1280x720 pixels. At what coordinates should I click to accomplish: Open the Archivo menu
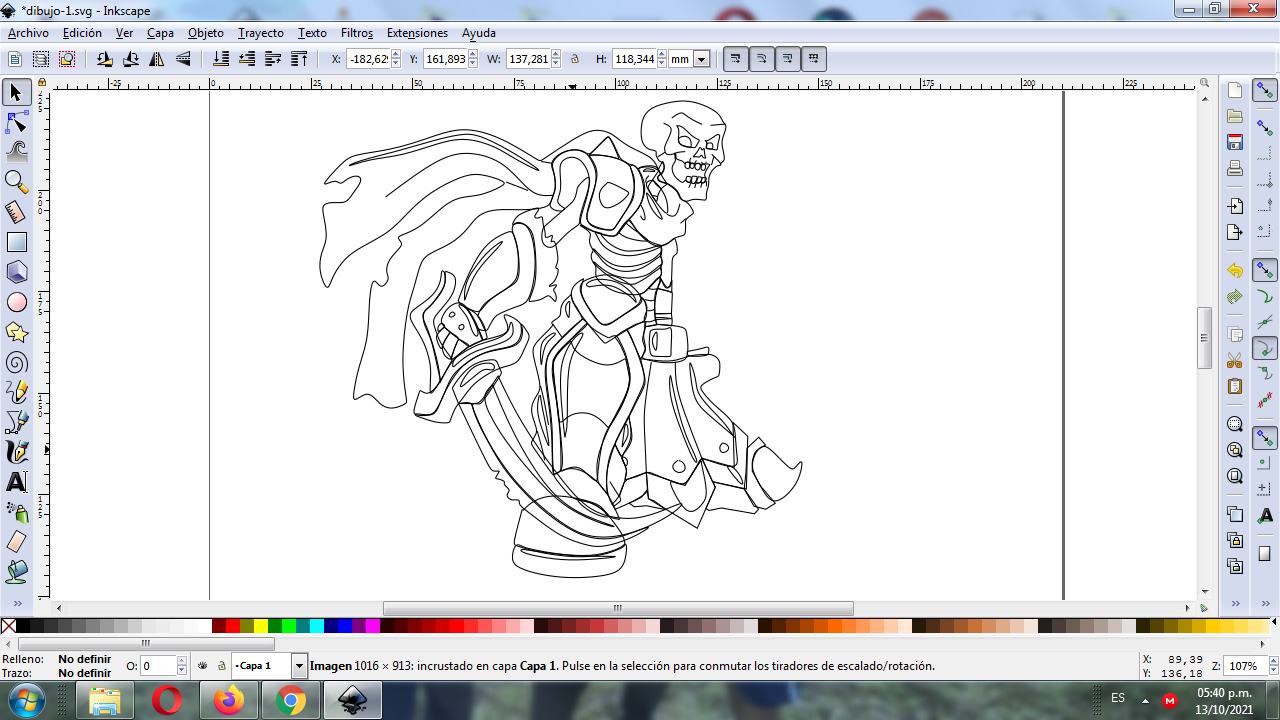point(28,33)
